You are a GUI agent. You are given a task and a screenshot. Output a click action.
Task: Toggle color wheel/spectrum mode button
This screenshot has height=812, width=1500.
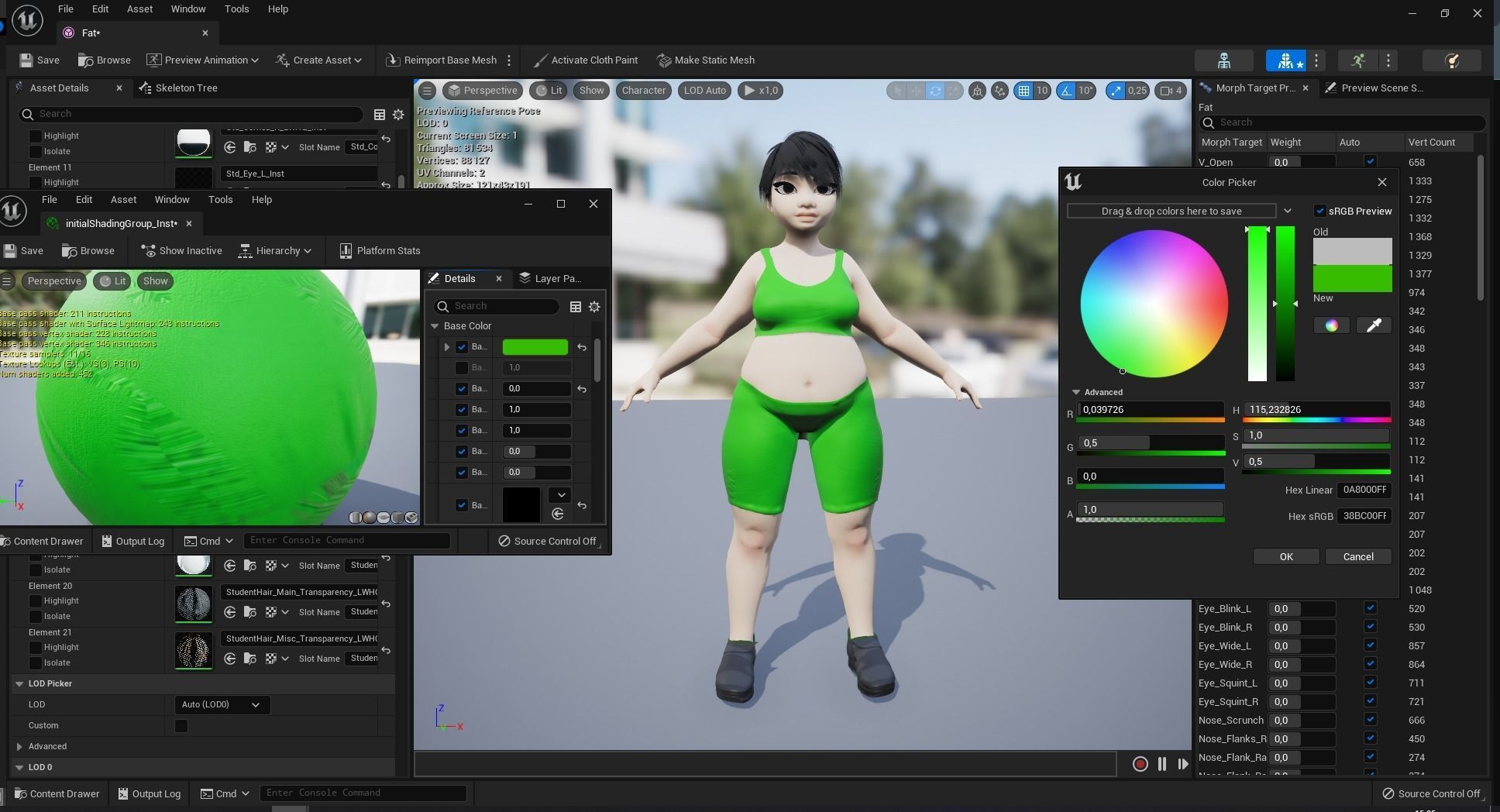[x=1331, y=325]
